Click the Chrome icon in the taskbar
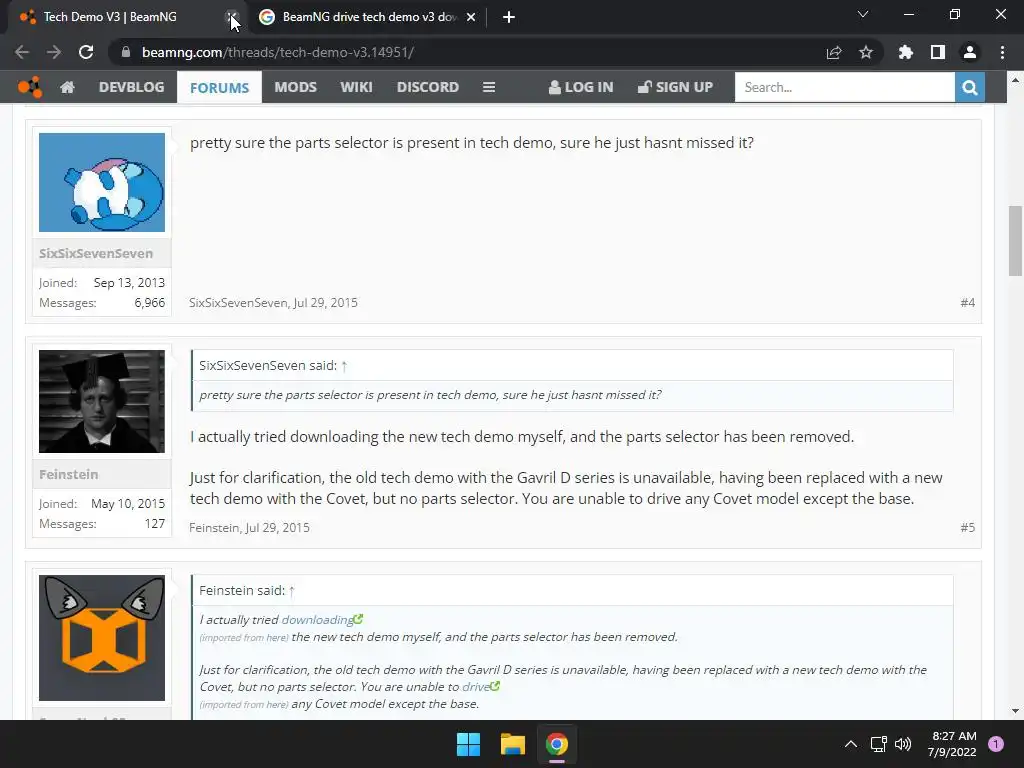This screenshot has width=1024, height=768. click(556, 744)
